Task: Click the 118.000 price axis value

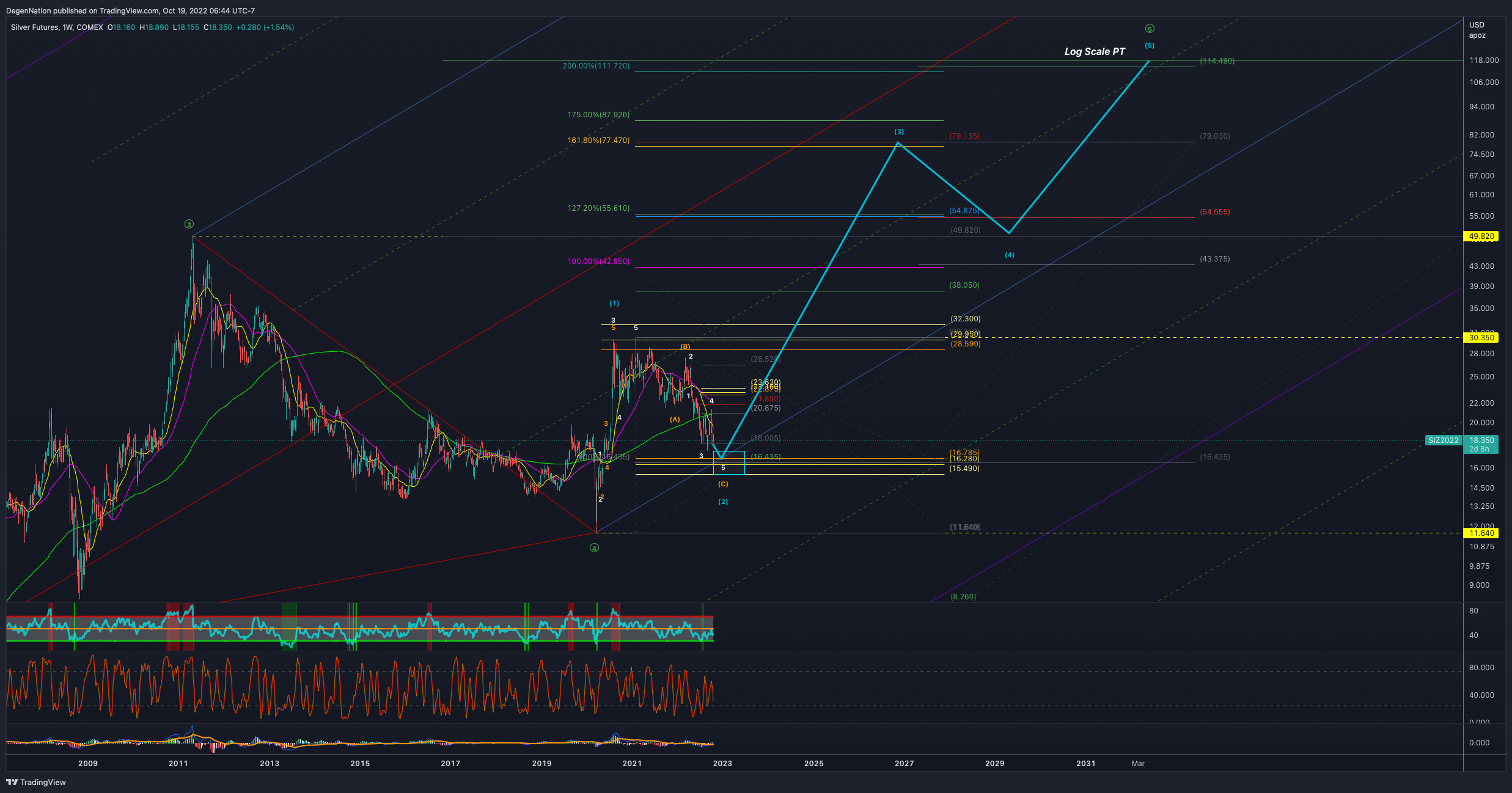Action: pyautogui.click(x=1484, y=60)
